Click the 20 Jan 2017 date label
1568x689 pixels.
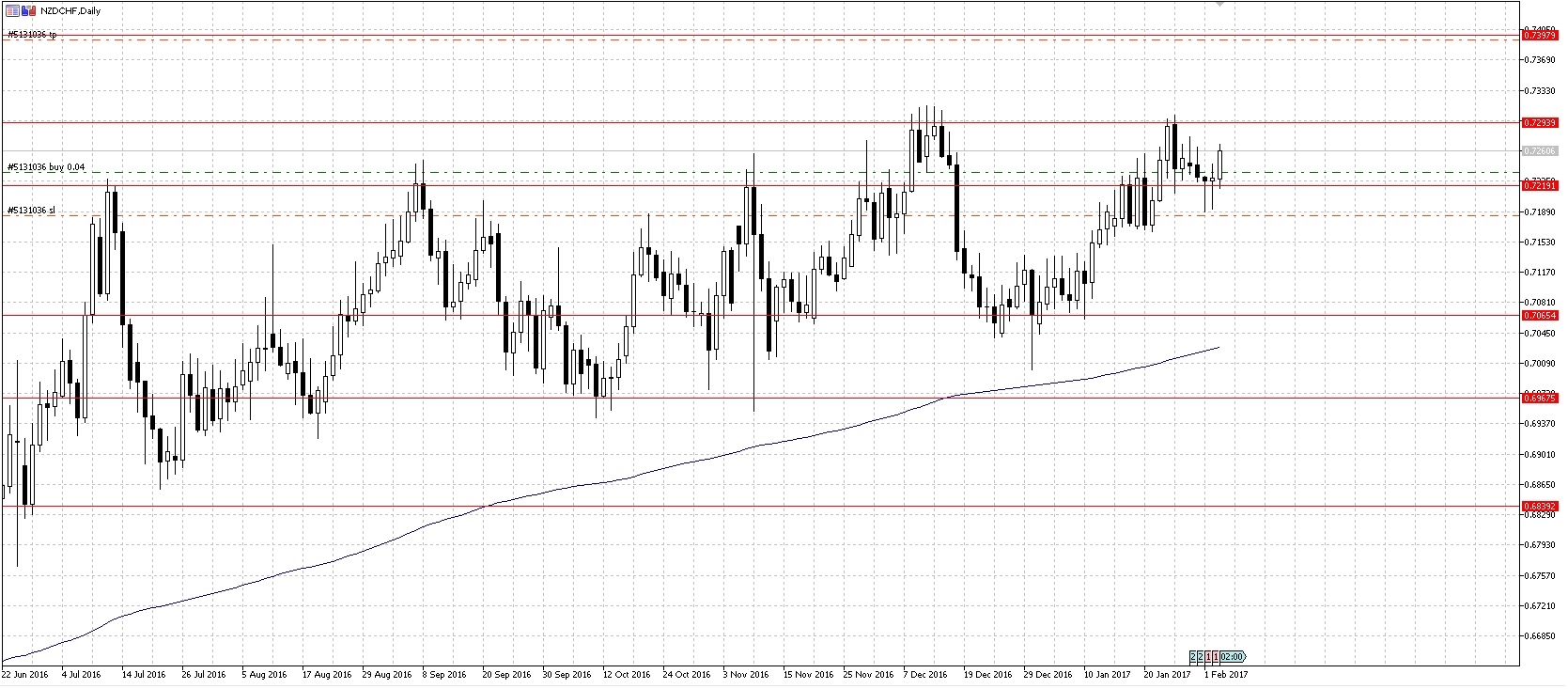click(1167, 675)
